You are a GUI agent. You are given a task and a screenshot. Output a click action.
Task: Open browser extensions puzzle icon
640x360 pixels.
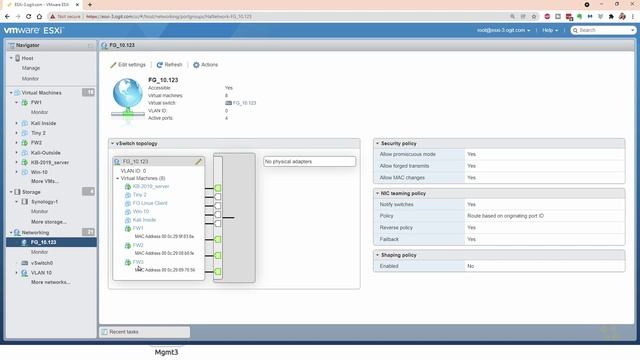click(x=611, y=16)
